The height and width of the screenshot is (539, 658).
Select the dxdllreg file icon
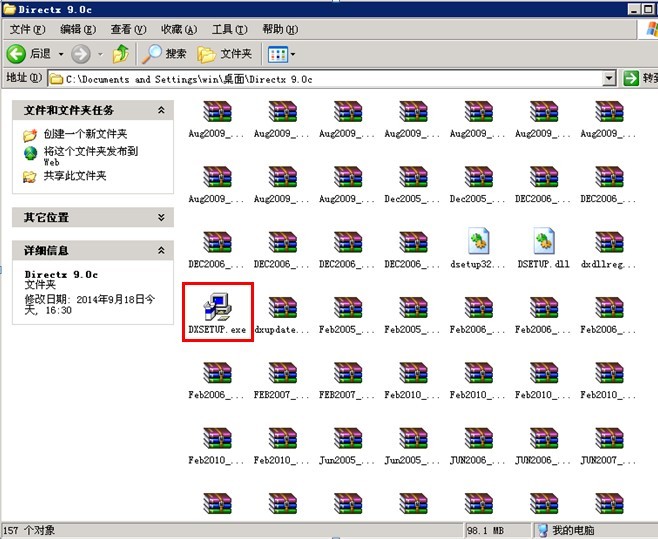[609, 242]
